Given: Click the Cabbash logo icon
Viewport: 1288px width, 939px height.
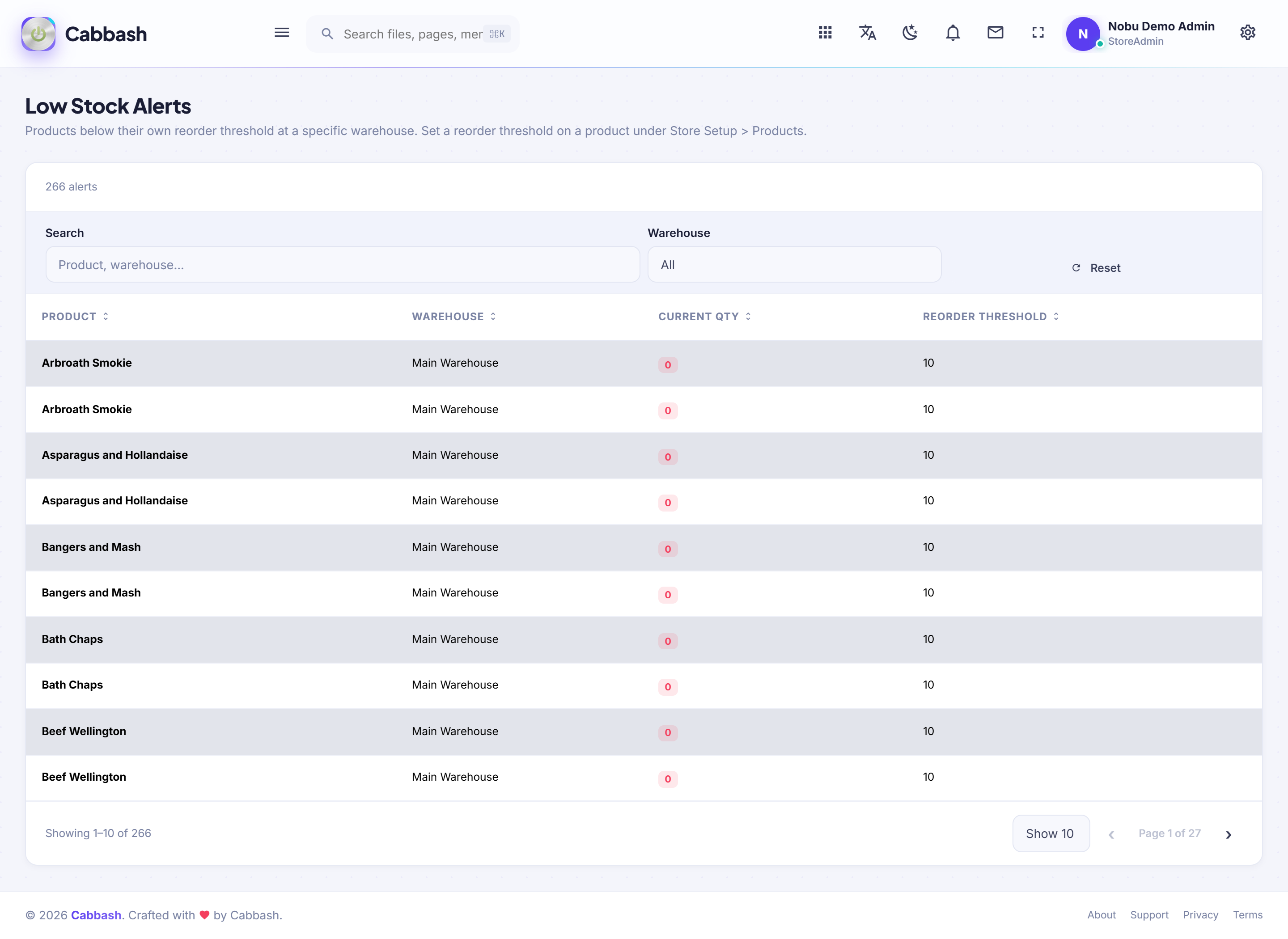Looking at the screenshot, I should click(x=38, y=34).
